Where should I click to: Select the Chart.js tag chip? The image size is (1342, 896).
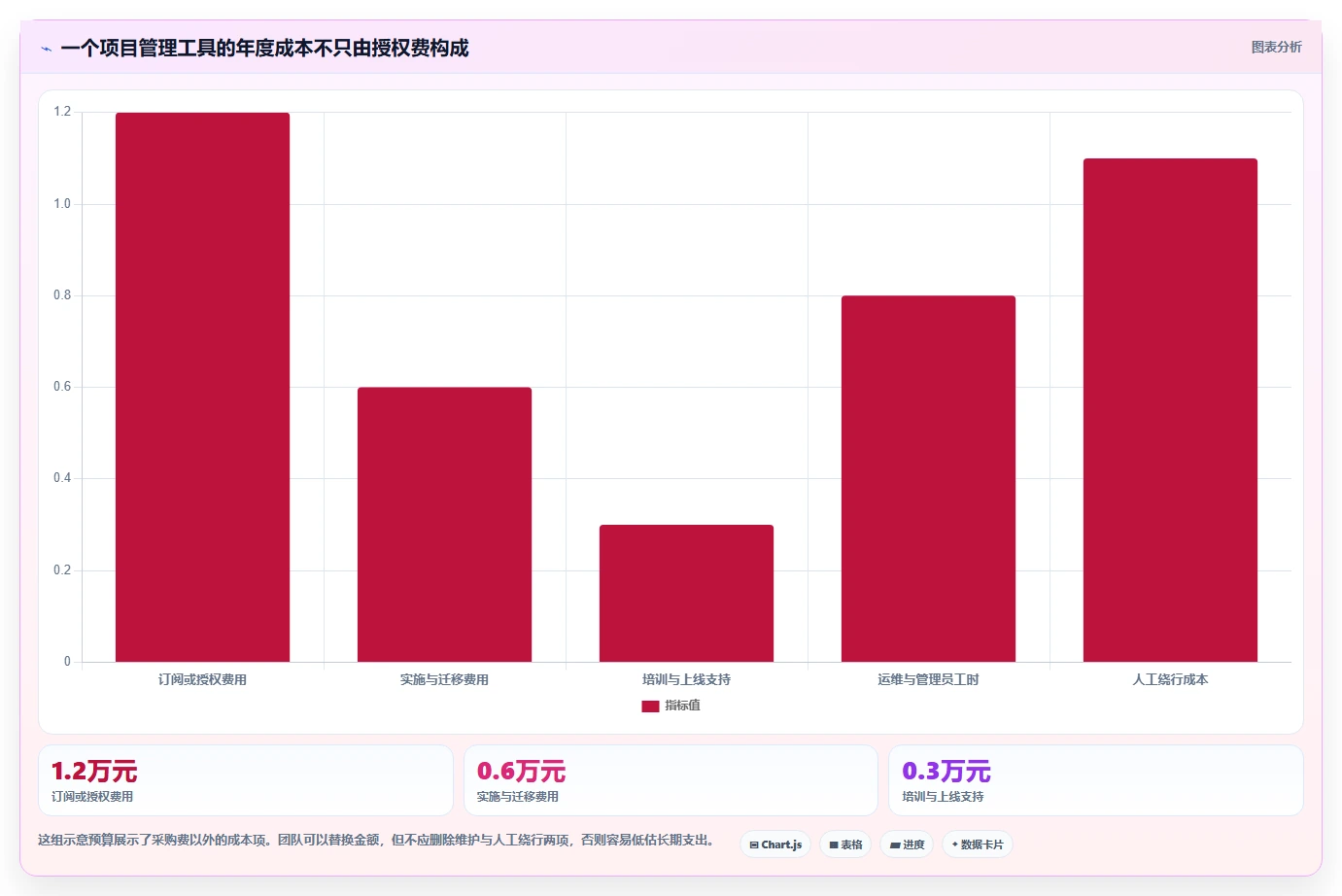pyautogui.click(x=775, y=844)
